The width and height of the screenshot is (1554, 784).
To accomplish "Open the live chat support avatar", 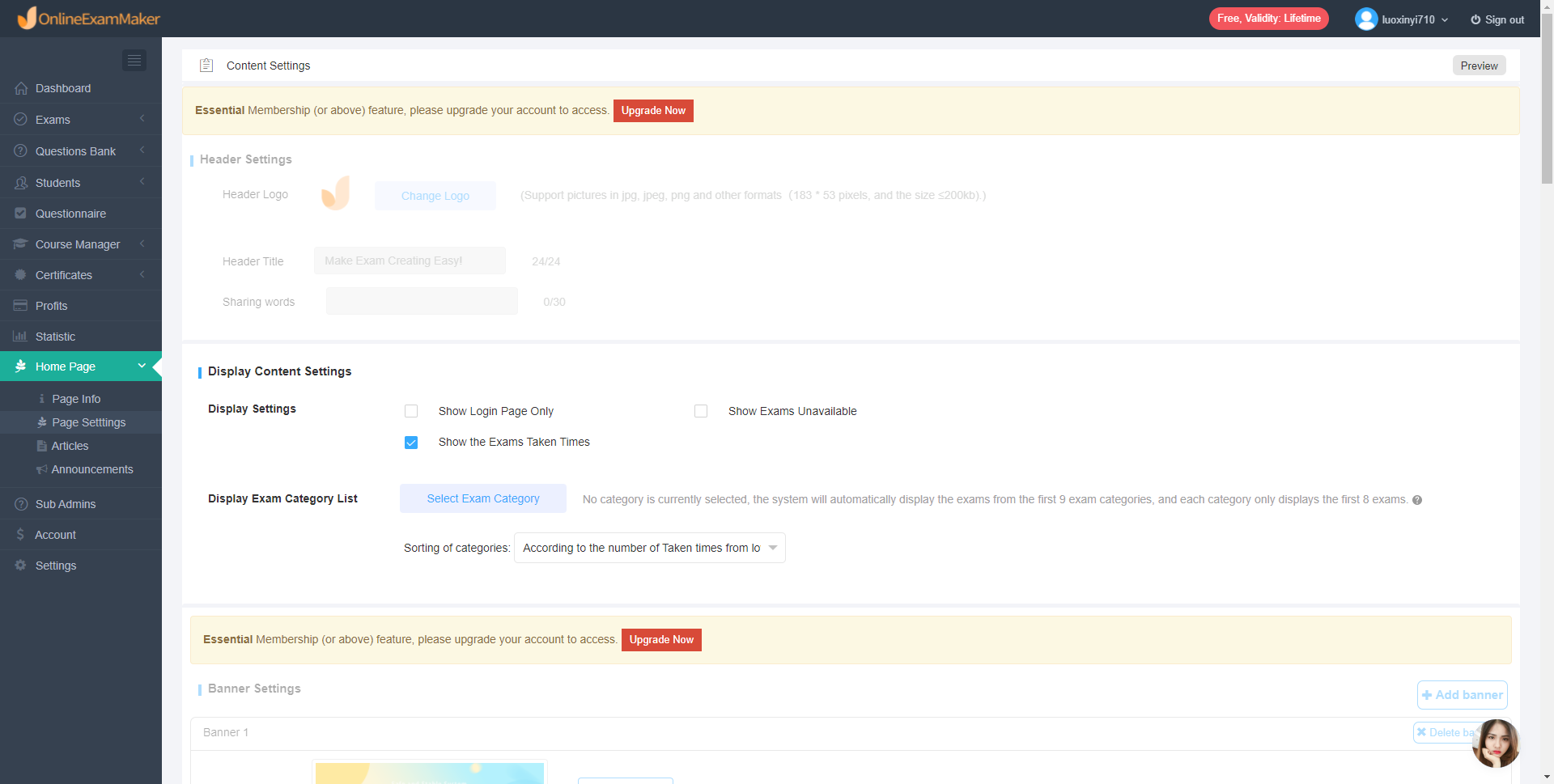I will click(x=1496, y=744).
